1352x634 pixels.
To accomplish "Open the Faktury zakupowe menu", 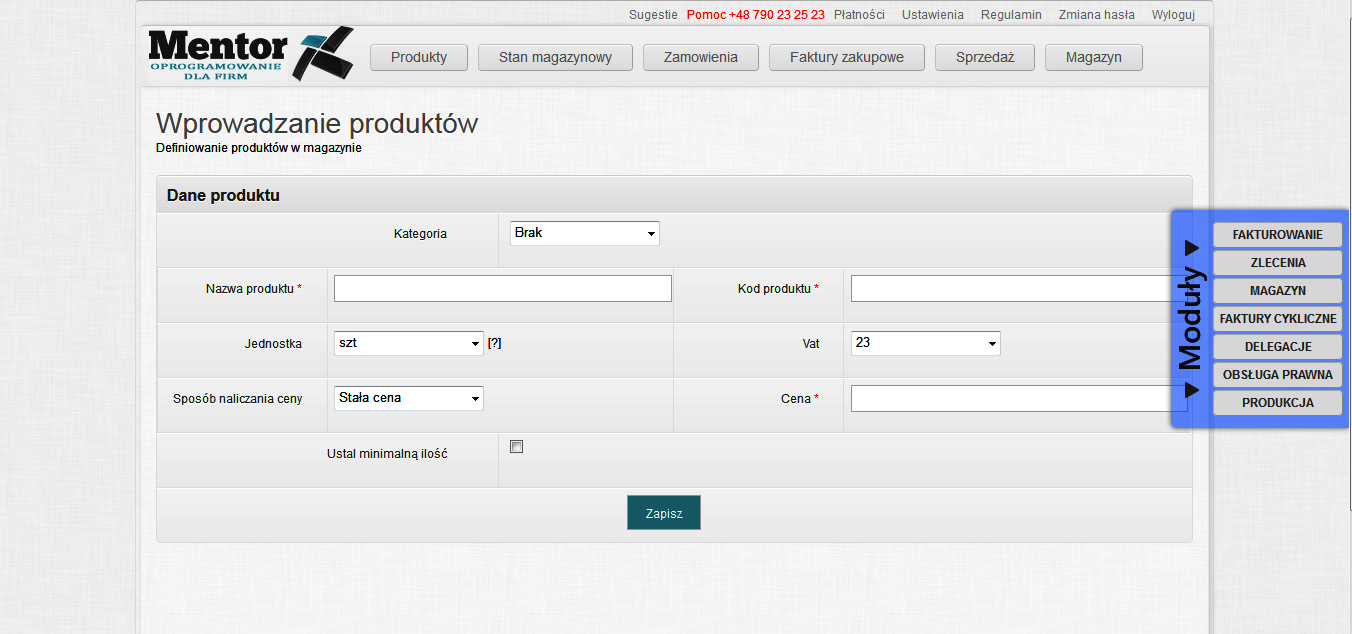I will click(x=846, y=58).
